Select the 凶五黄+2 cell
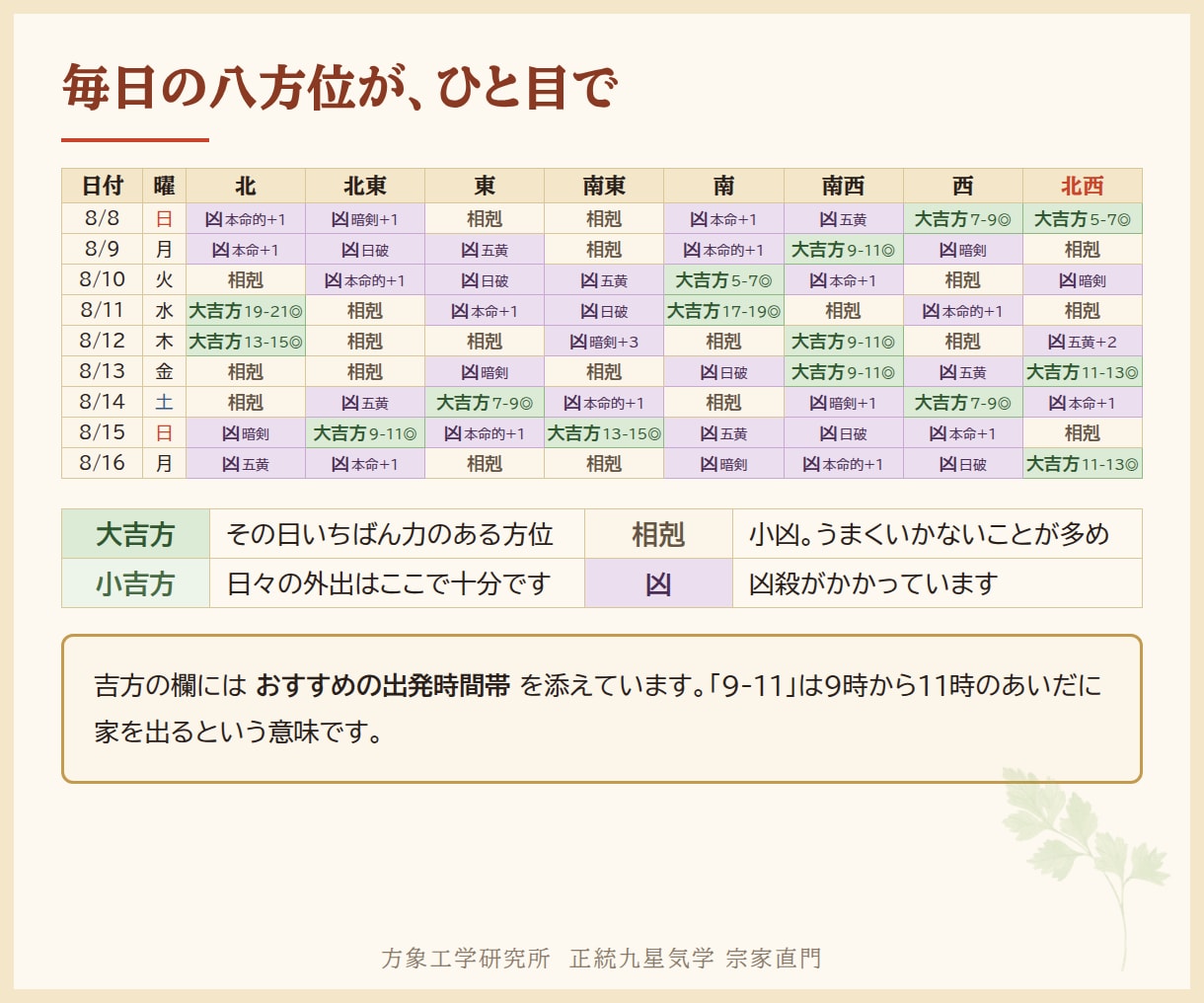Viewport: 1204px width, 1003px height. coord(1083,341)
